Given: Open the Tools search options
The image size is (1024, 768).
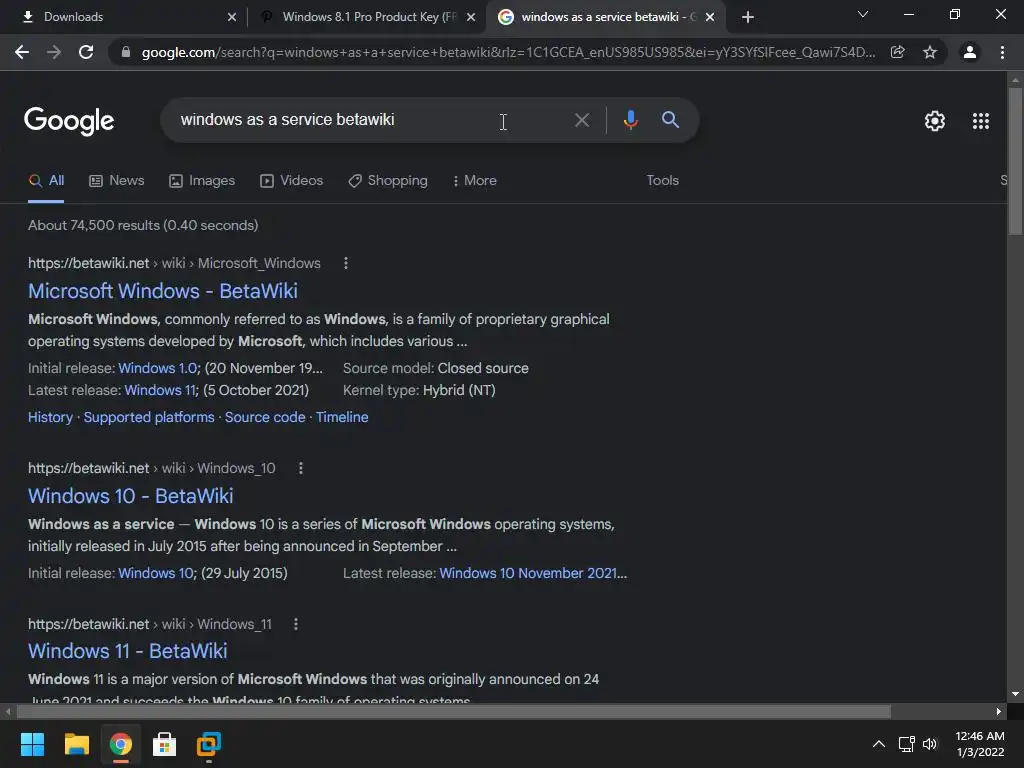Looking at the screenshot, I should click(662, 180).
